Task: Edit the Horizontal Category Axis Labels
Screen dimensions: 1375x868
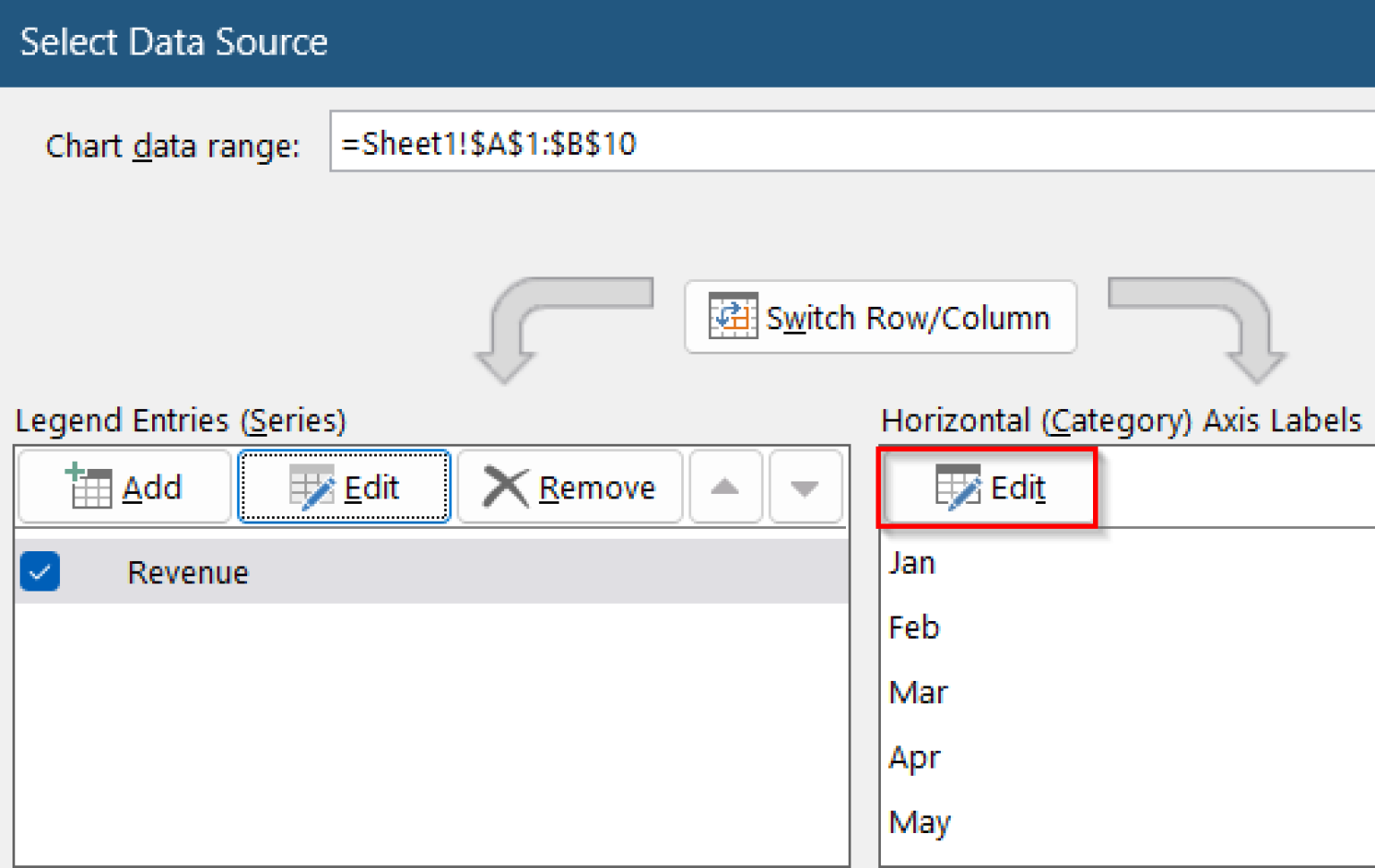Action: (x=988, y=488)
